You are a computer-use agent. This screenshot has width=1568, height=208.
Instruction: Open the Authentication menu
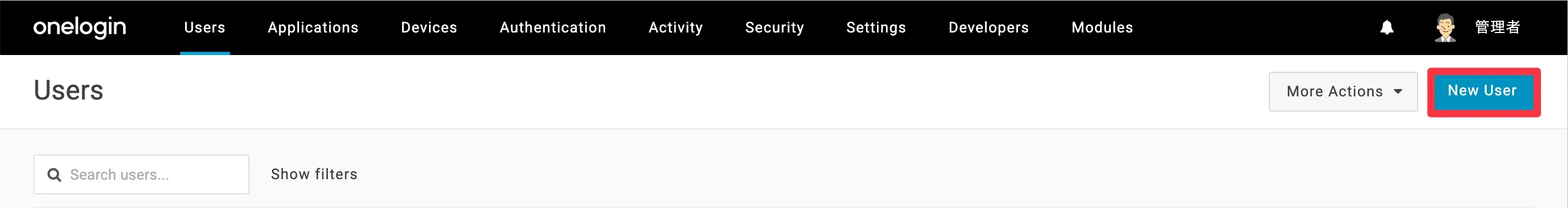point(553,27)
